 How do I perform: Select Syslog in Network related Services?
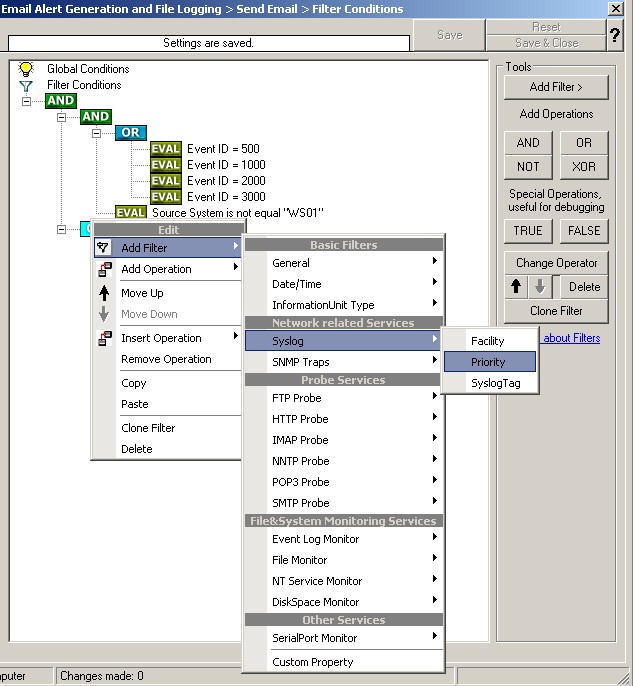click(x=343, y=341)
